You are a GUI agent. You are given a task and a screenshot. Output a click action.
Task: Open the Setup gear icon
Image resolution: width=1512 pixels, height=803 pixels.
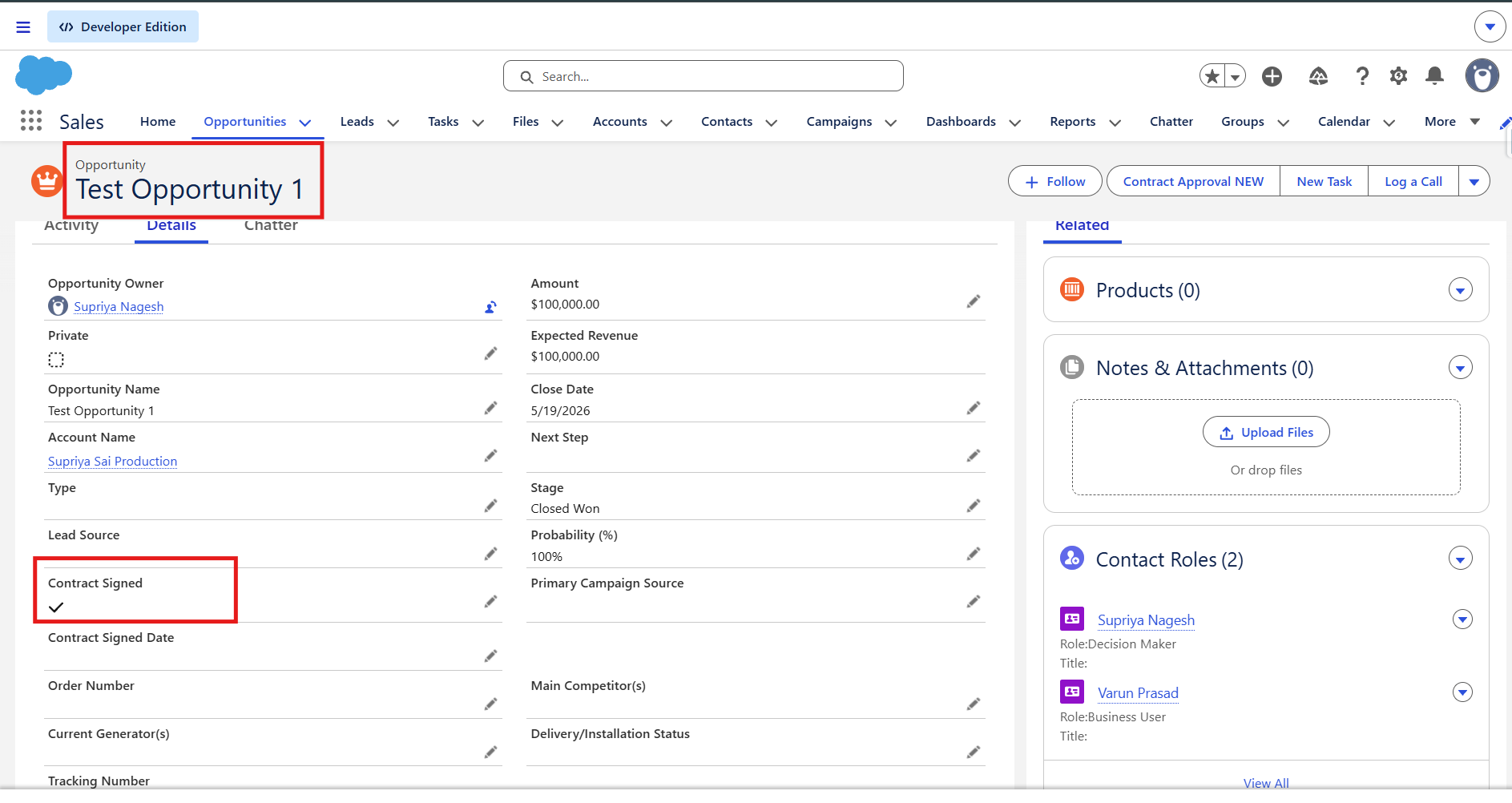[1398, 76]
